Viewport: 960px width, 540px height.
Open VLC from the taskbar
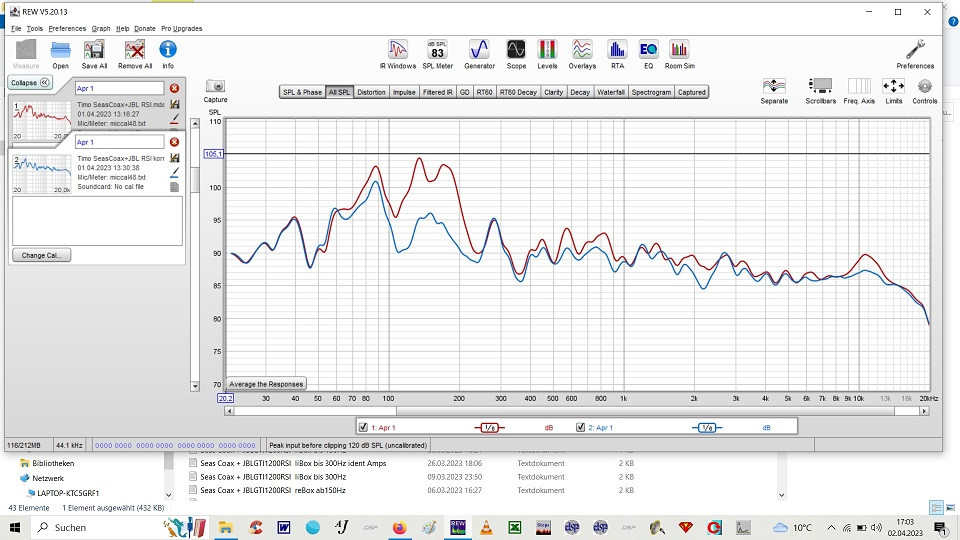[486, 527]
